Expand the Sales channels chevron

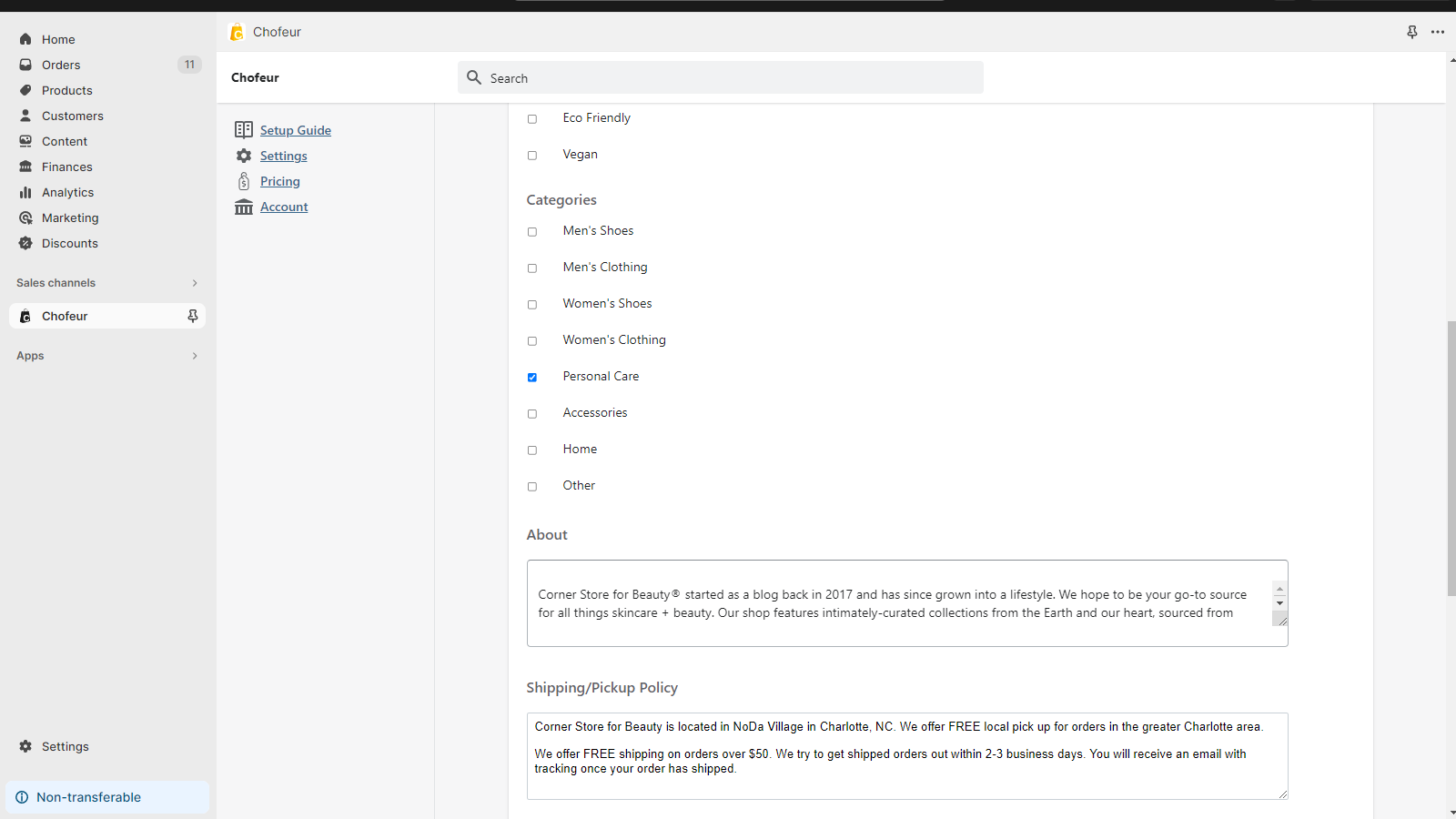click(195, 283)
